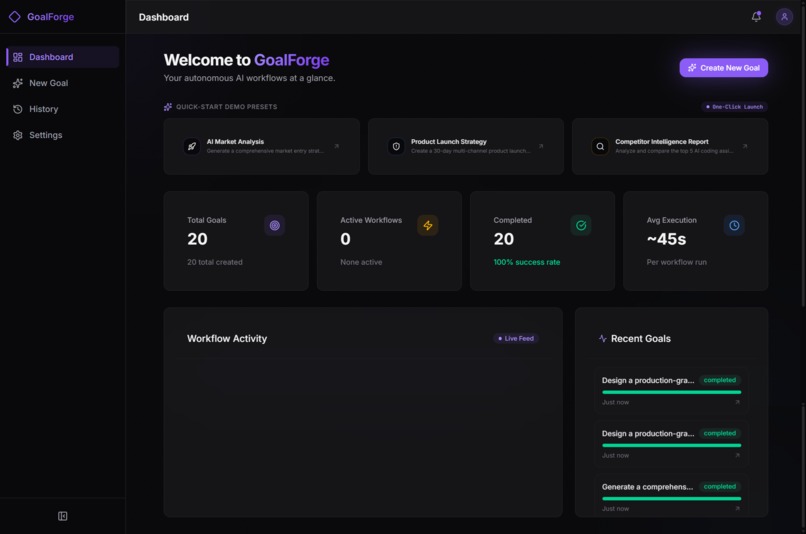
Task: Click the Total Goals value 20
Action: [x=197, y=239]
